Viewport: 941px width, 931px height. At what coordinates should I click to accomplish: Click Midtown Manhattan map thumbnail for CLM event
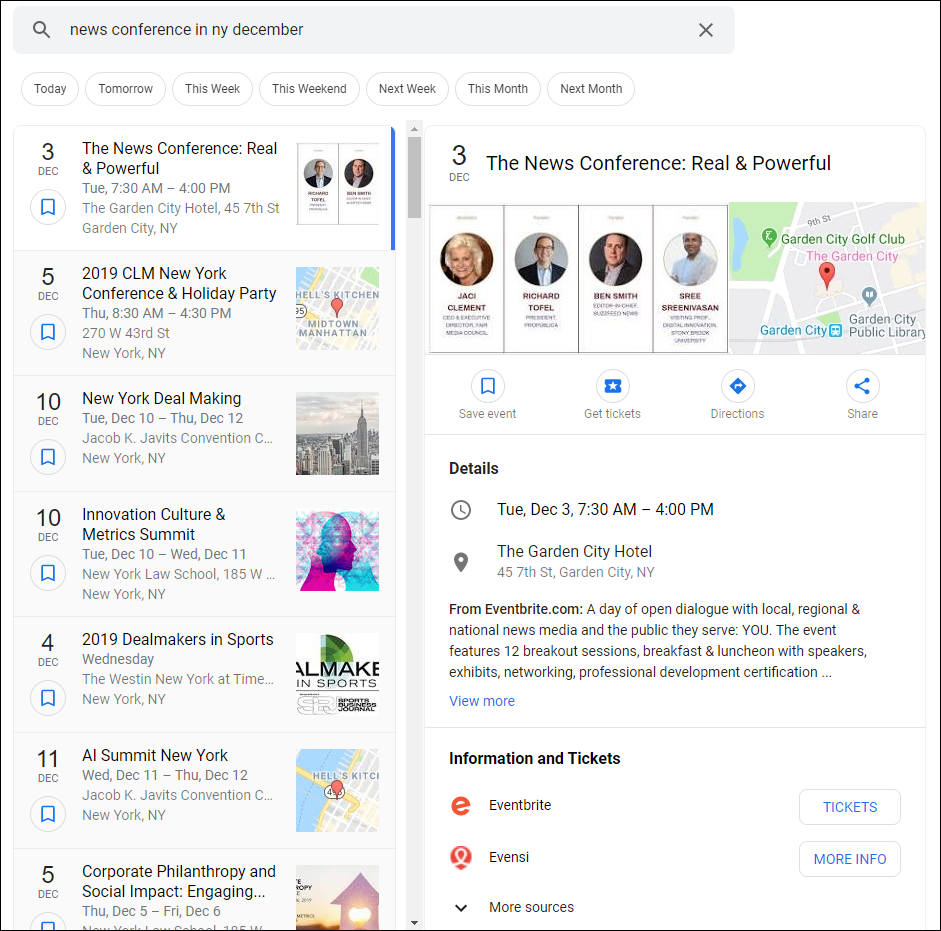click(x=338, y=309)
